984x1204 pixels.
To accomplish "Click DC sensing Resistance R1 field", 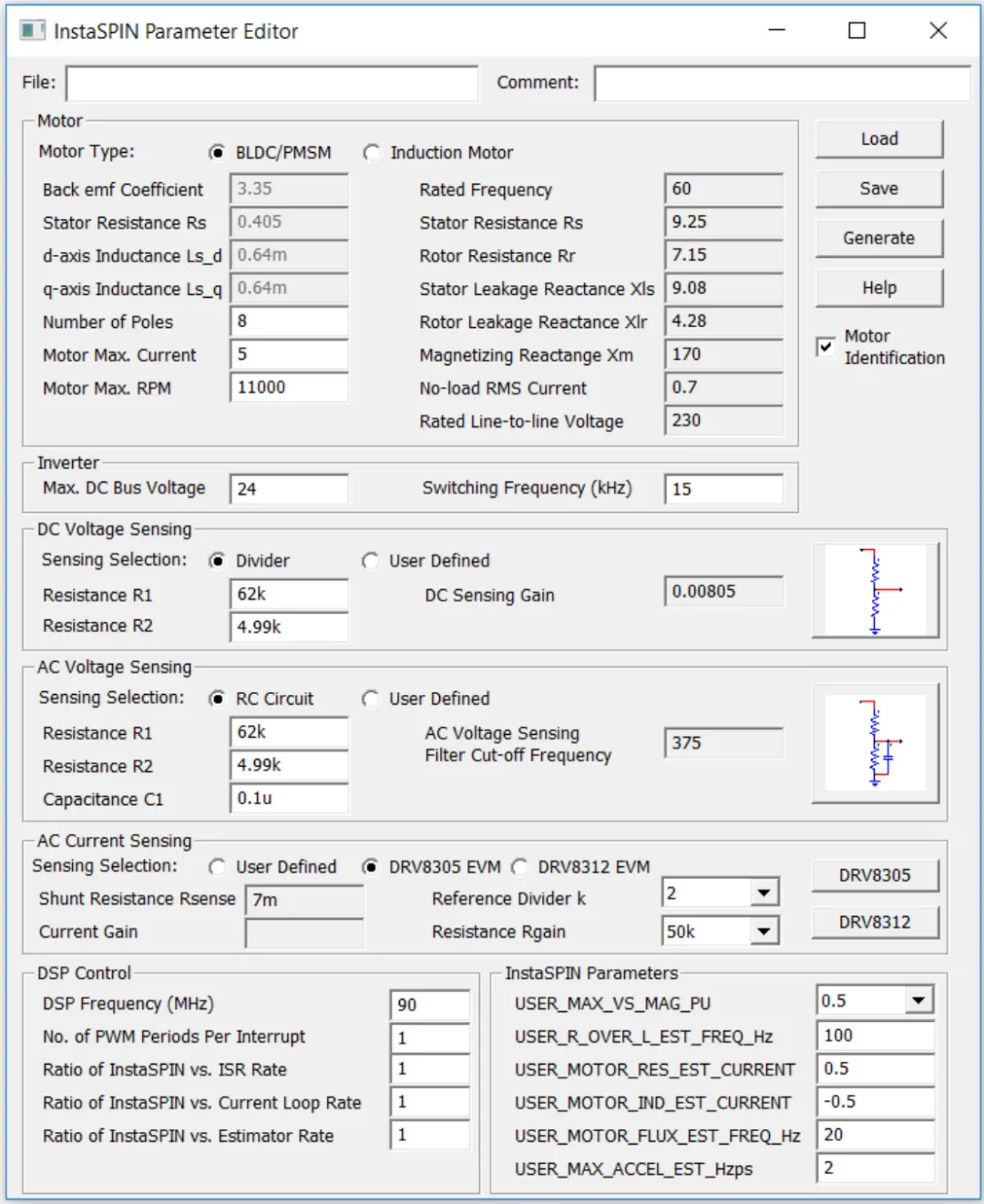I will [x=289, y=595].
